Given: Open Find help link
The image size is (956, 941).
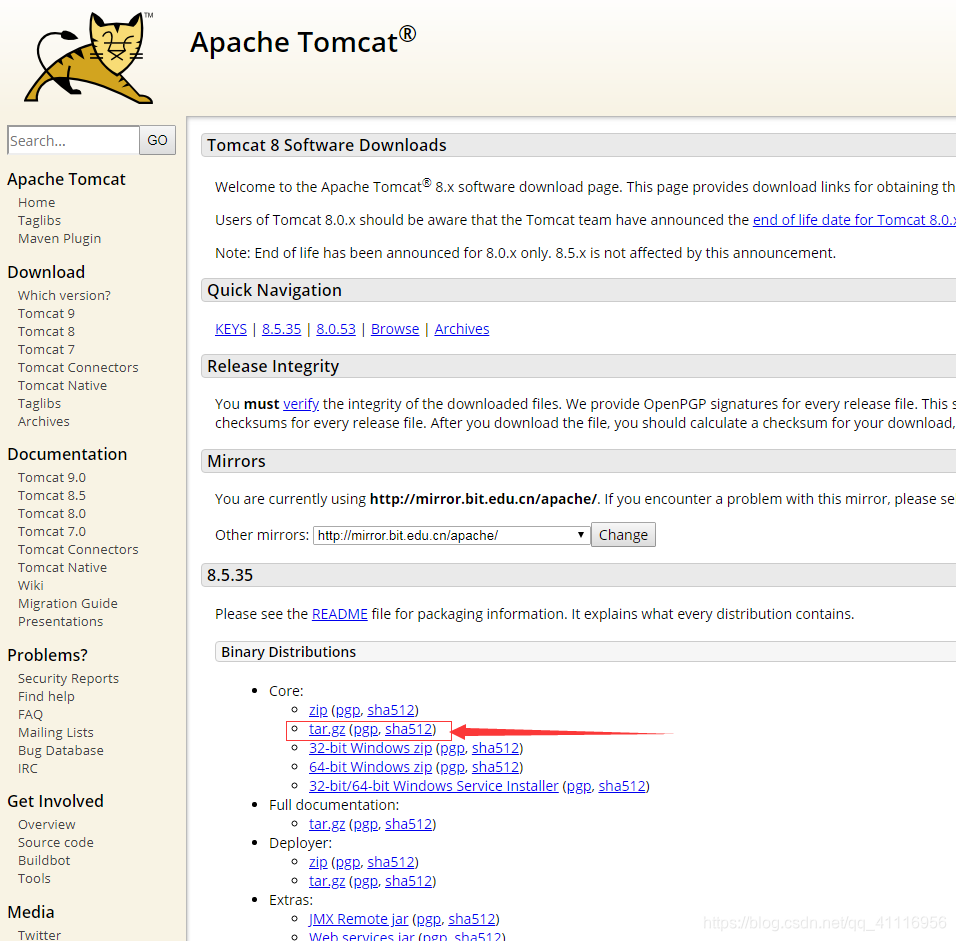Looking at the screenshot, I should tap(46, 696).
